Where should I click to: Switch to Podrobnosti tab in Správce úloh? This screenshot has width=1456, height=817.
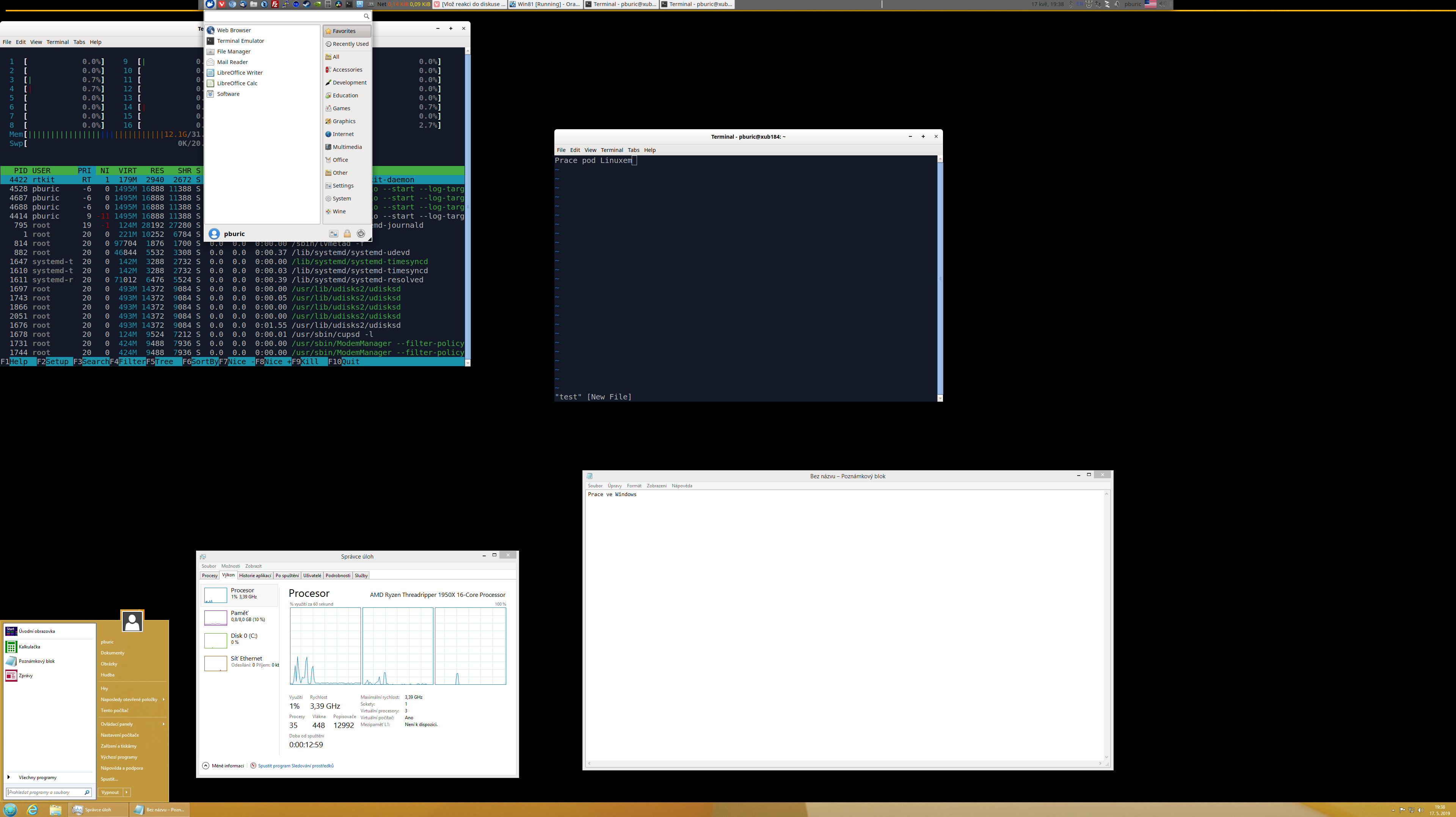[x=338, y=576]
